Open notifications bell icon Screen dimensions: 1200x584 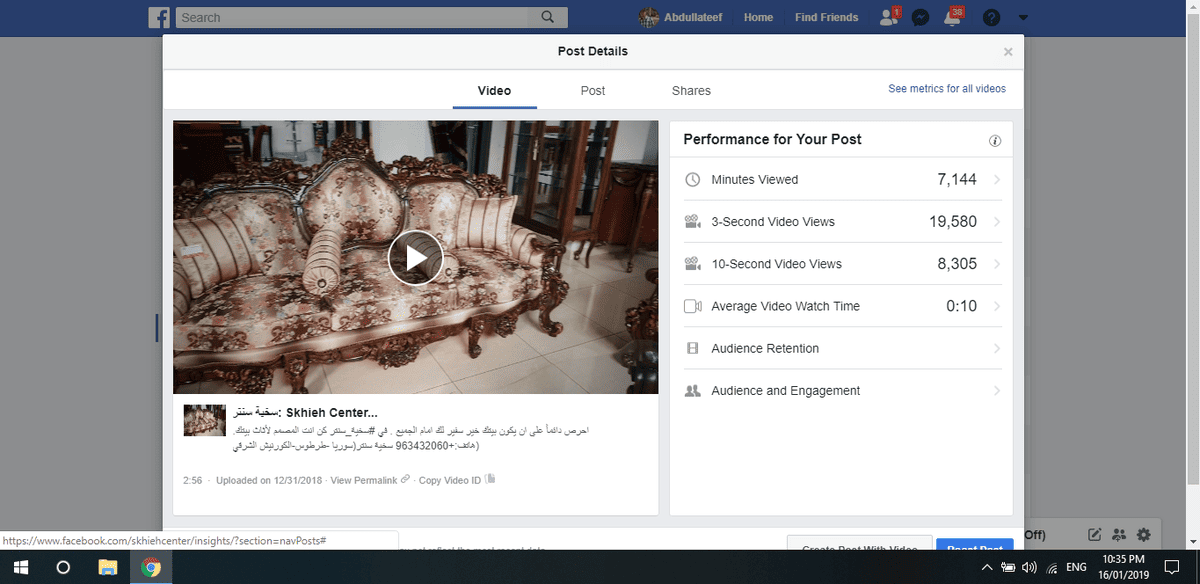pyautogui.click(x=955, y=17)
